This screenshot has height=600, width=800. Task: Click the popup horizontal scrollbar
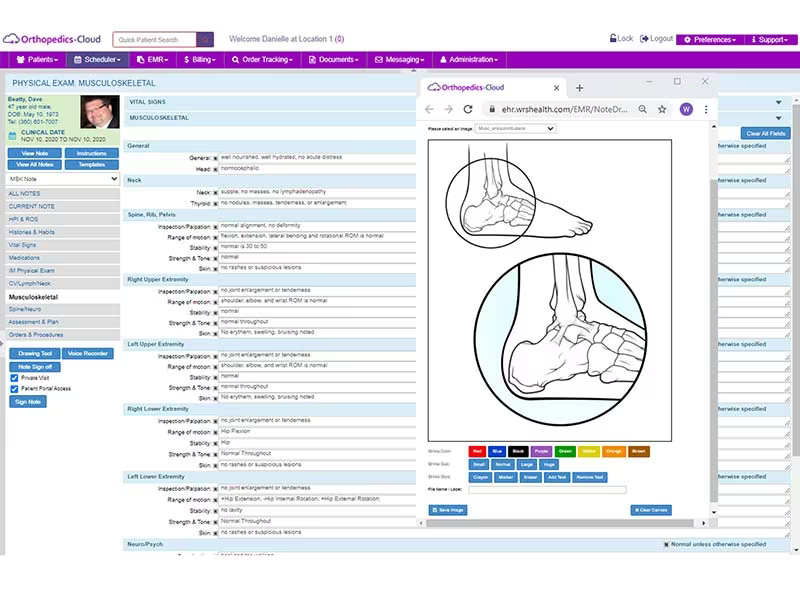click(x=560, y=523)
